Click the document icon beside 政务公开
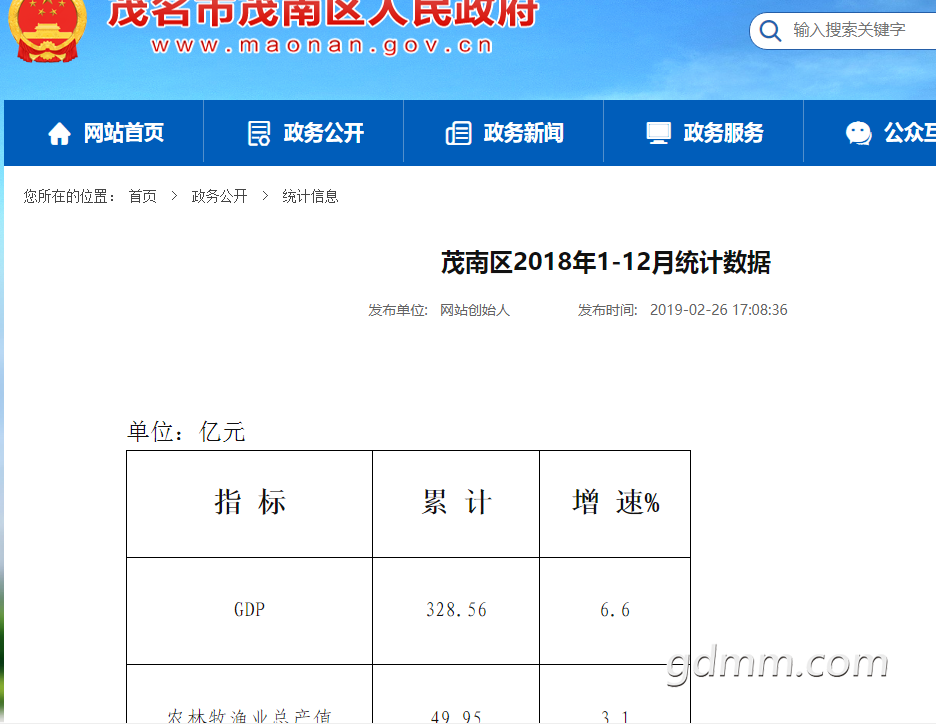 [259, 133]
